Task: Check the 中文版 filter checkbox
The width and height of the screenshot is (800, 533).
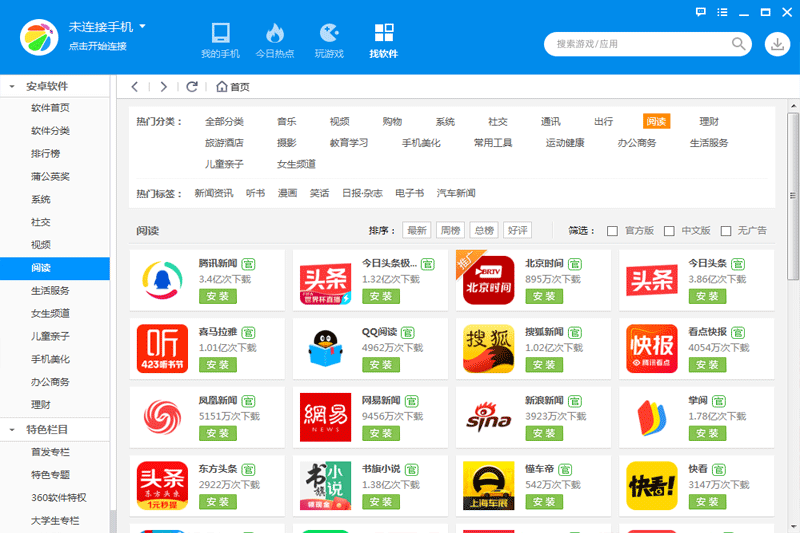Action: [669, 231]
